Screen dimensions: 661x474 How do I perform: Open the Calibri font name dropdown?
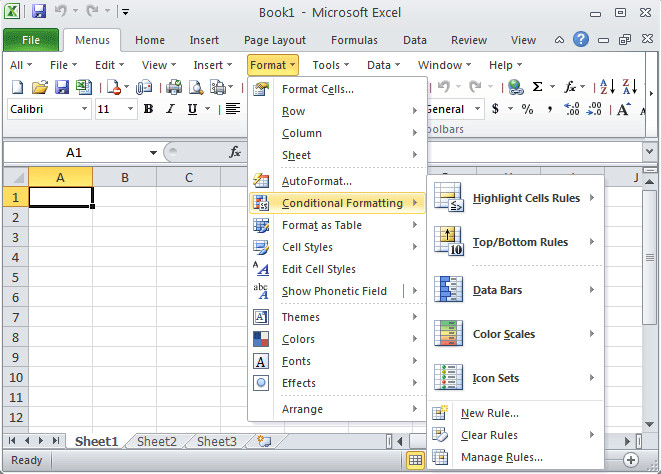pyautogui.click(x=84, y=109)
